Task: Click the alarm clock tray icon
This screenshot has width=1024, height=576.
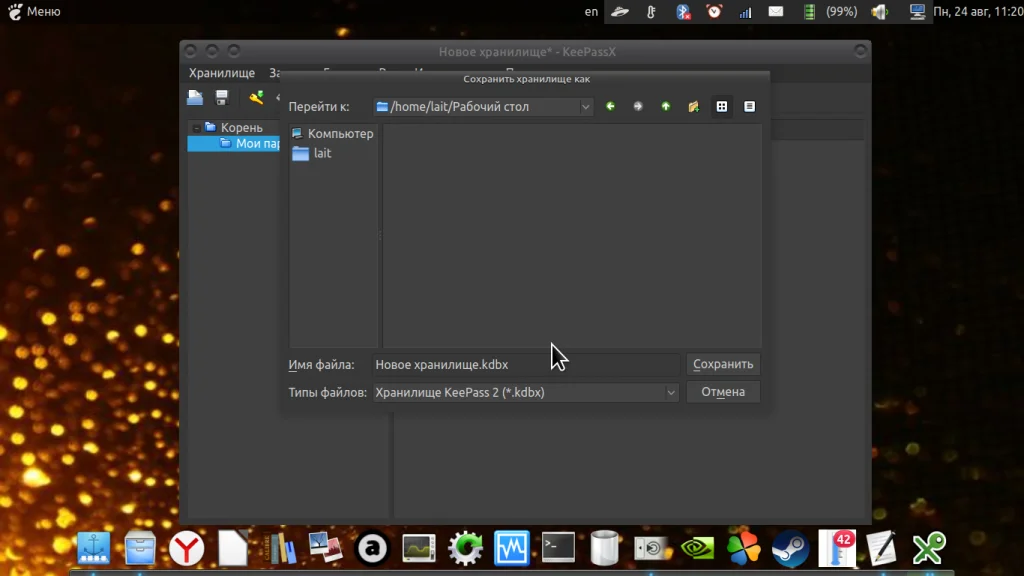Action: coord(714,11)
